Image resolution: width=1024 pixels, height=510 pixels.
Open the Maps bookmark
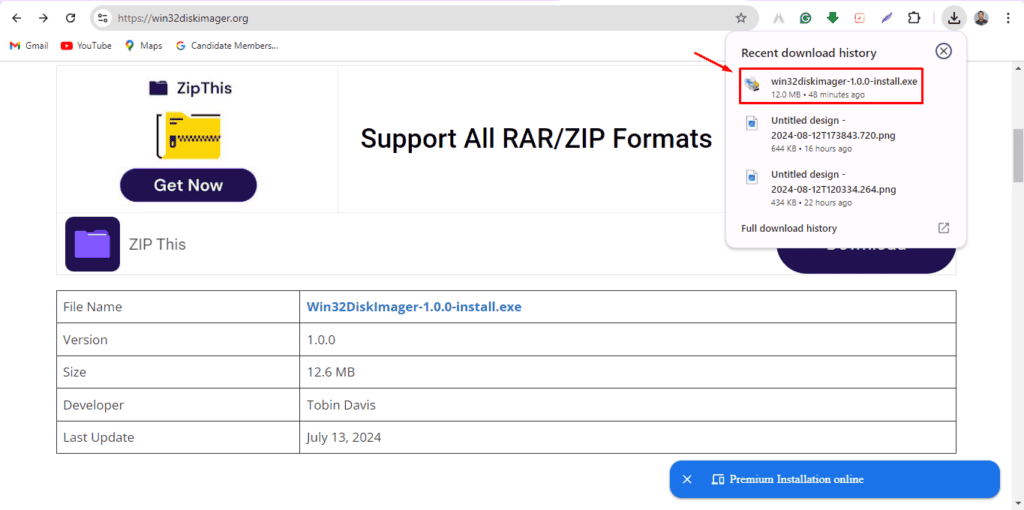tap(144, 46)
